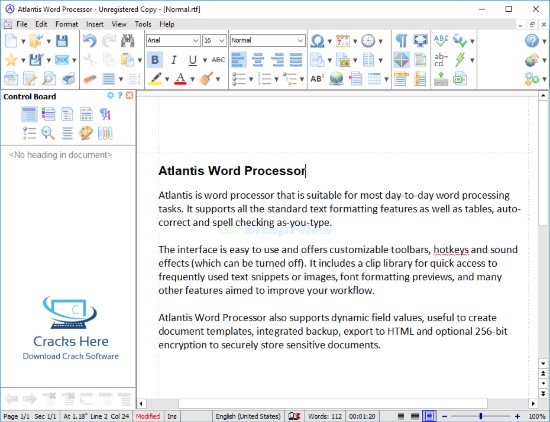
Task: Toggle Underline formatting
Action: point(193,60)
